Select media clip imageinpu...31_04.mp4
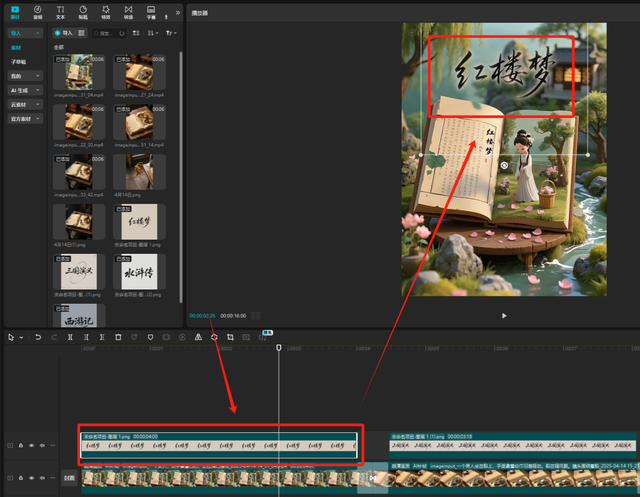Image resolution: width=640 pixels, height=497 pixels. pyautogui.click(x=79, y=72)
